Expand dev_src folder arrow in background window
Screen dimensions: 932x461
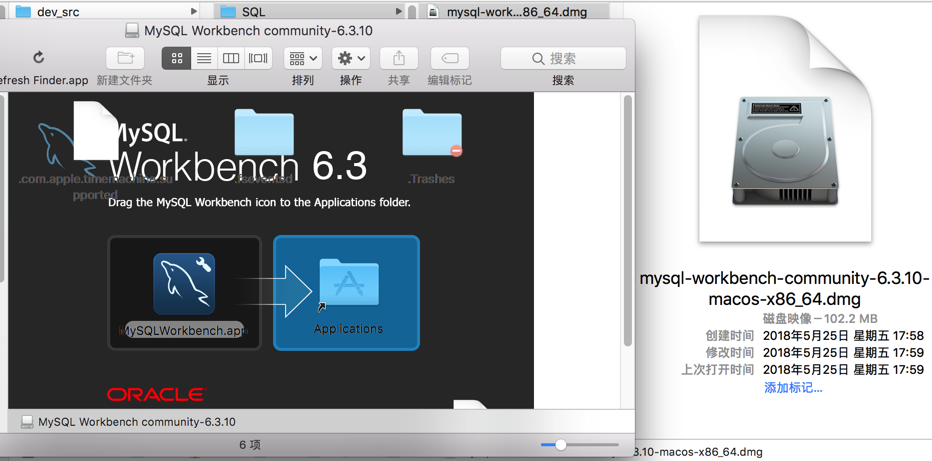(x=194, y=11)
